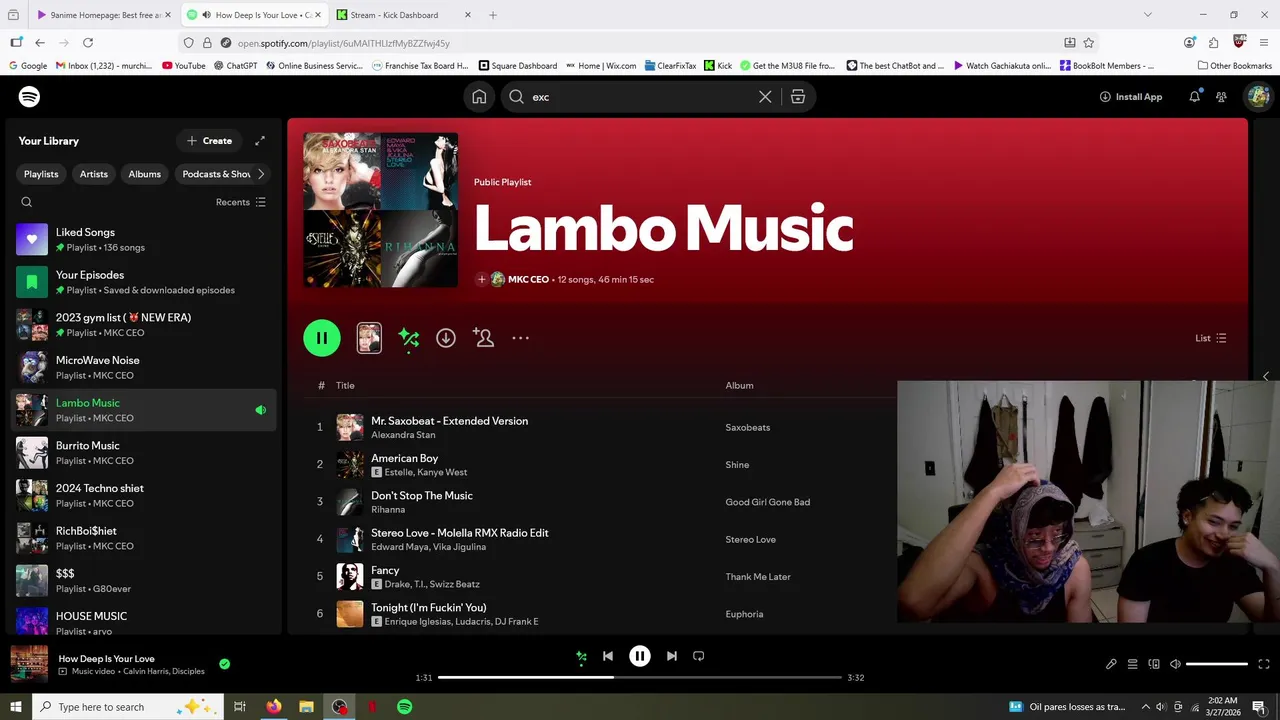This screenshot has width=1280, height=720.
Task: Invite collaborators to playlist
Action: (x=484, y=338)
